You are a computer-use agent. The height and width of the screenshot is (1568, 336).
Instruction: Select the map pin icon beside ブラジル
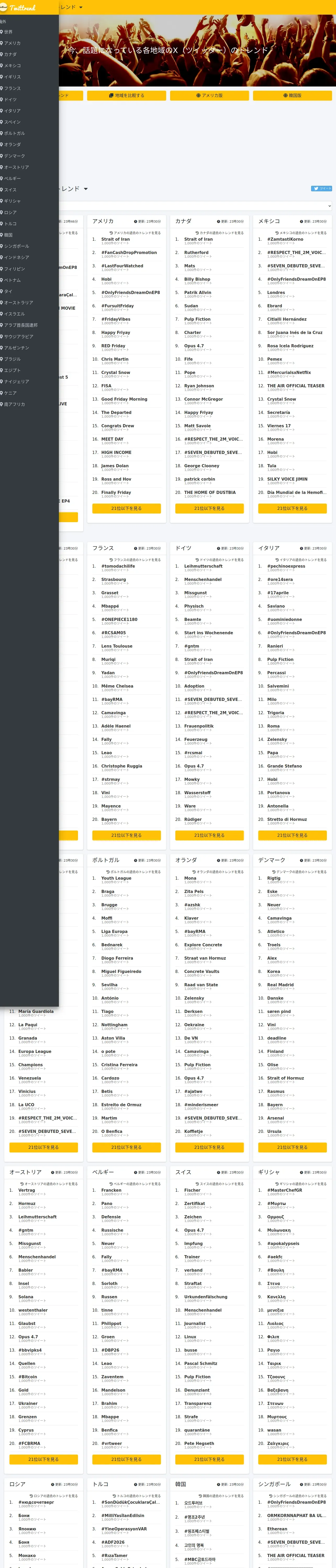click(x=2, y=359)
